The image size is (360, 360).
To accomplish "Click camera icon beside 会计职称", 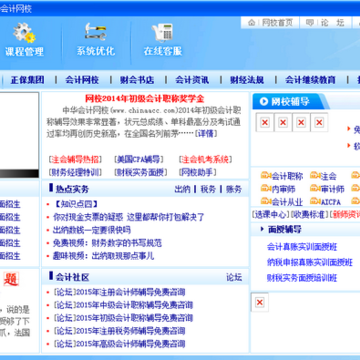I will coord(266,175).
